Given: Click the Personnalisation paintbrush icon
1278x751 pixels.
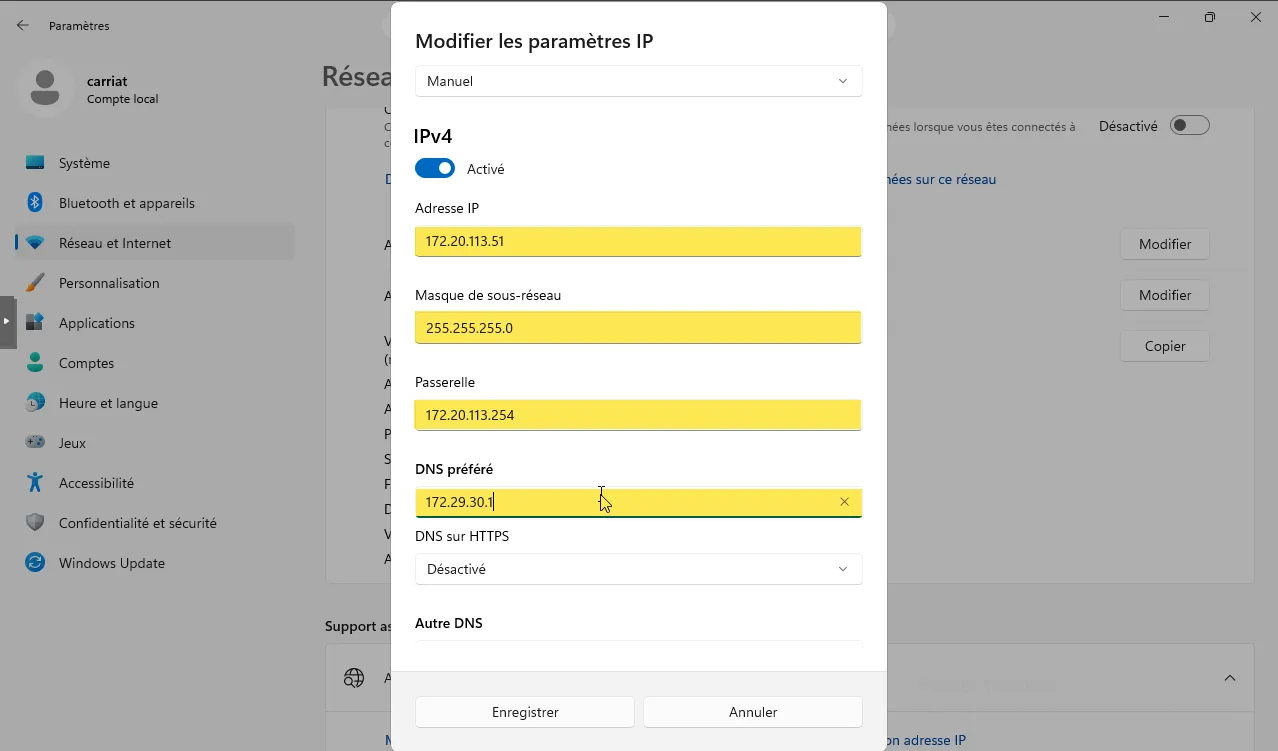Looking at the screenshot, I should click(35, 283).
